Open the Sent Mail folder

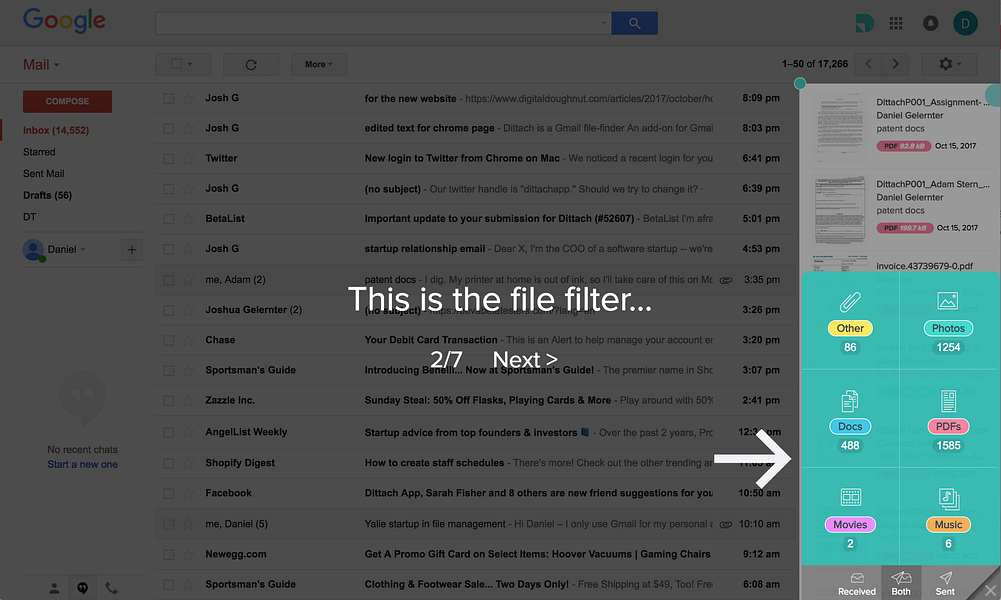[43, 174]
